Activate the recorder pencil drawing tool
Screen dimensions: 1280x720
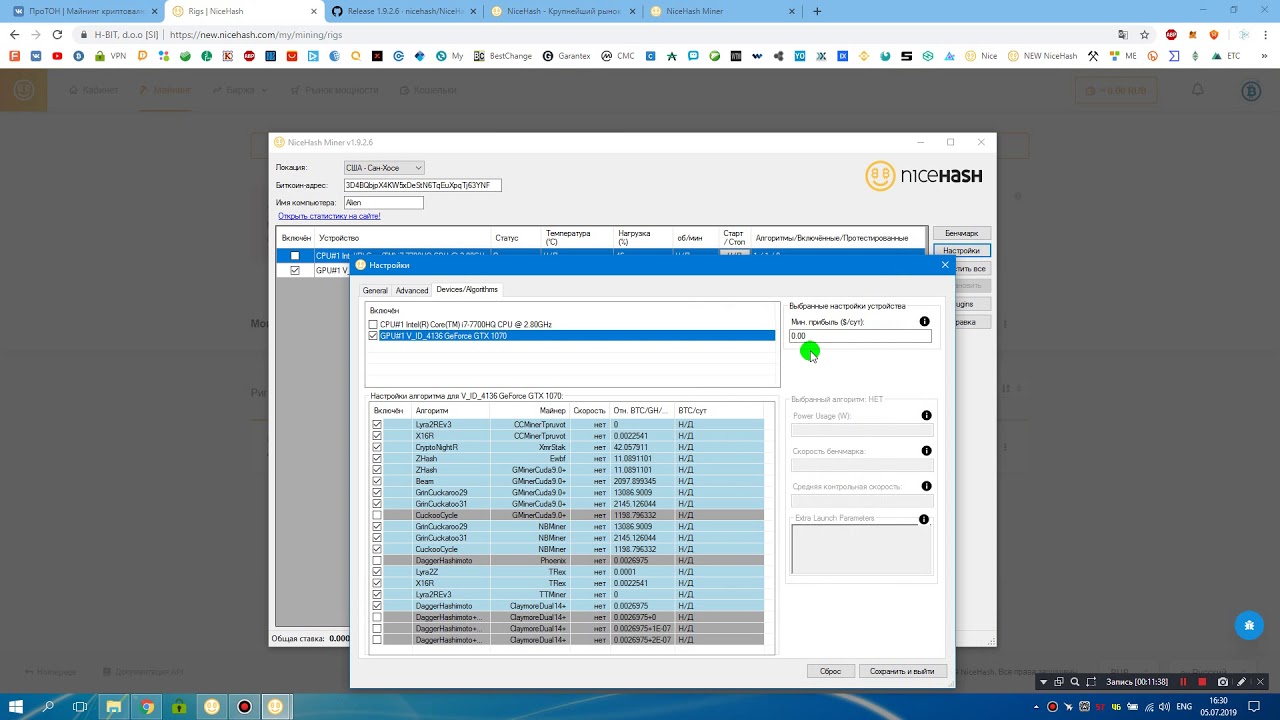1241,682
